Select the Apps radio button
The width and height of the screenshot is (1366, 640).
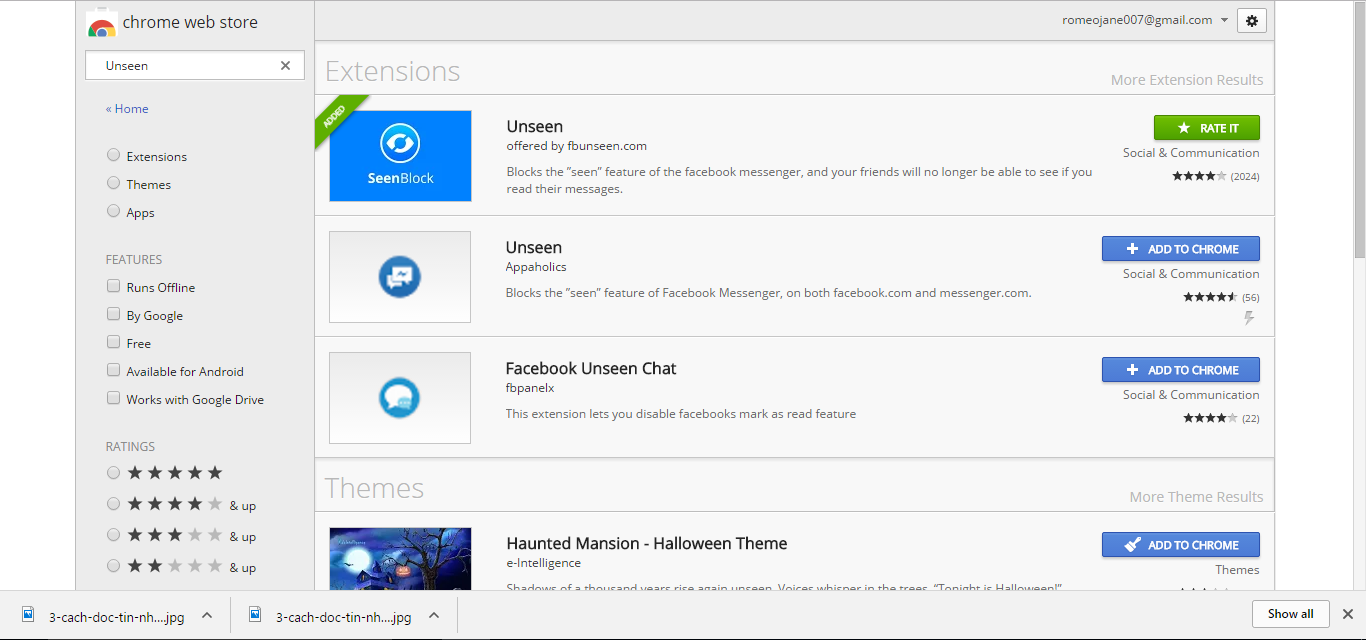[113, 211]
